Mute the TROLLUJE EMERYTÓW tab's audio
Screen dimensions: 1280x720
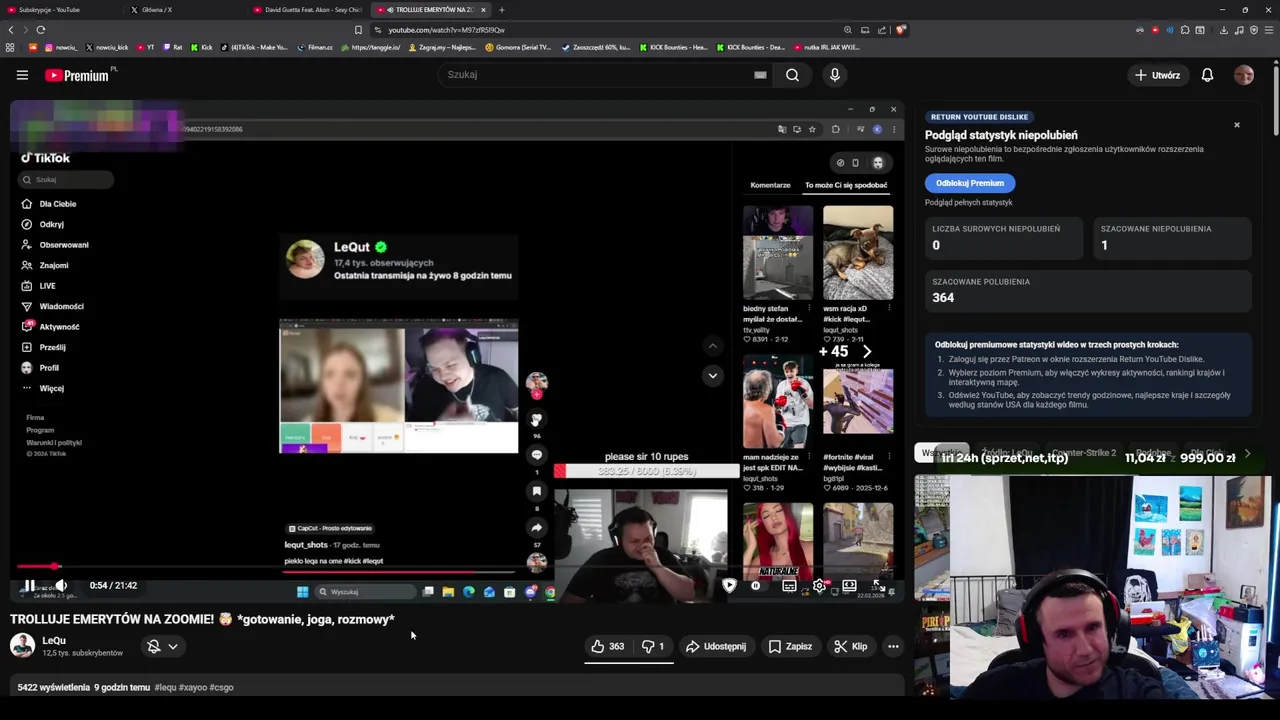(390, 10)
